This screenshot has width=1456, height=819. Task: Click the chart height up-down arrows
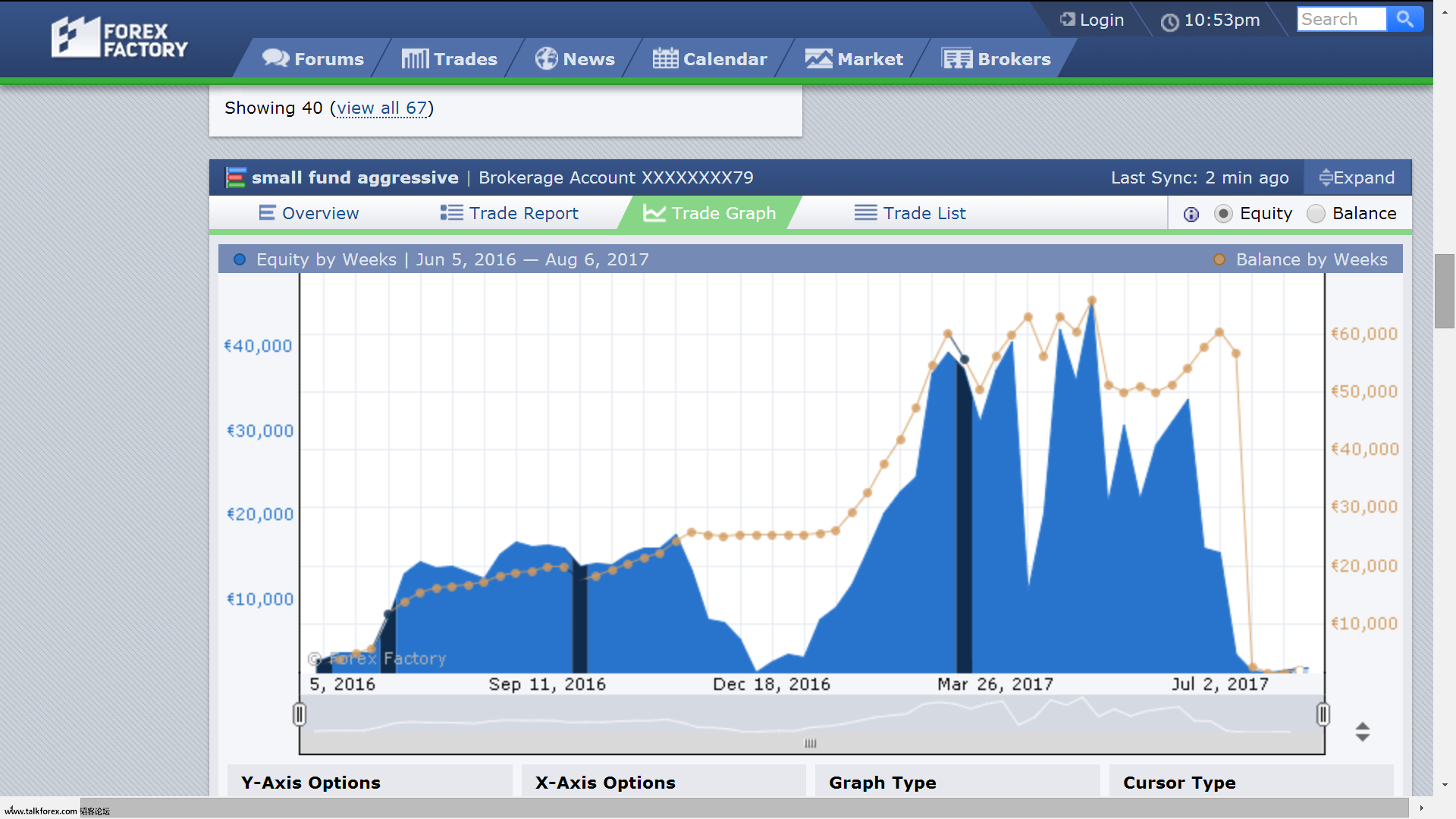(1363, 732)
